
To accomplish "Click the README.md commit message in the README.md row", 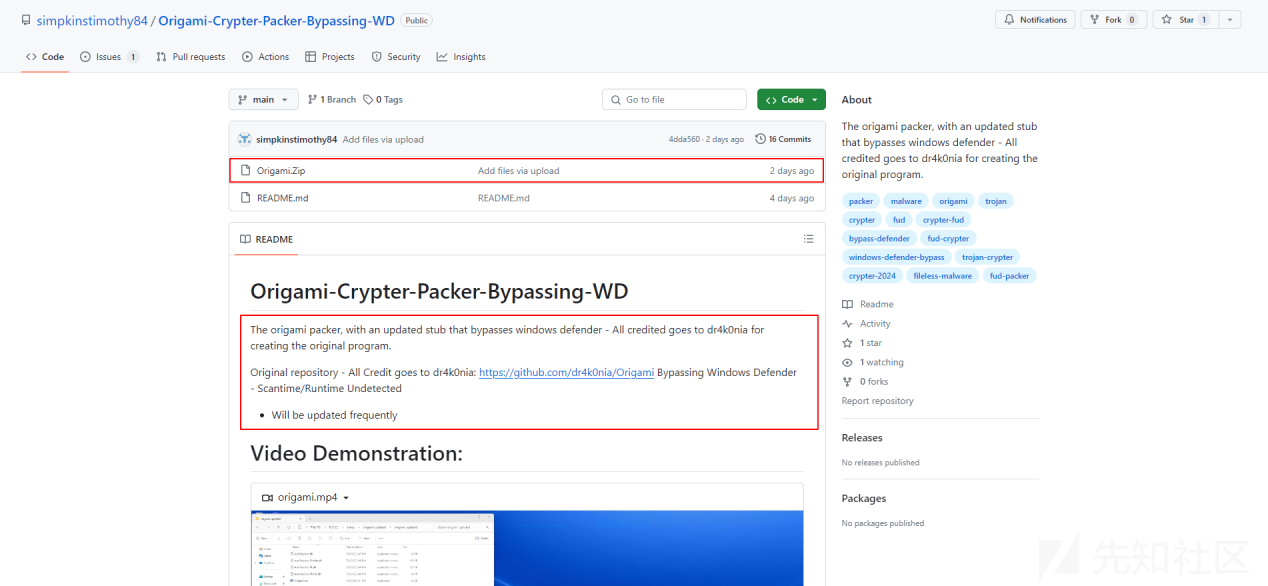I will 504,198.
